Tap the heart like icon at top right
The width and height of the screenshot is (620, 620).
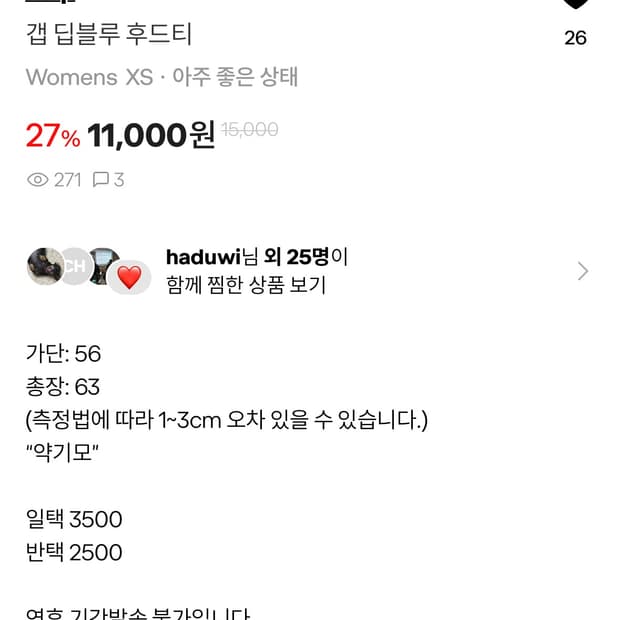(x=576, y=4)
